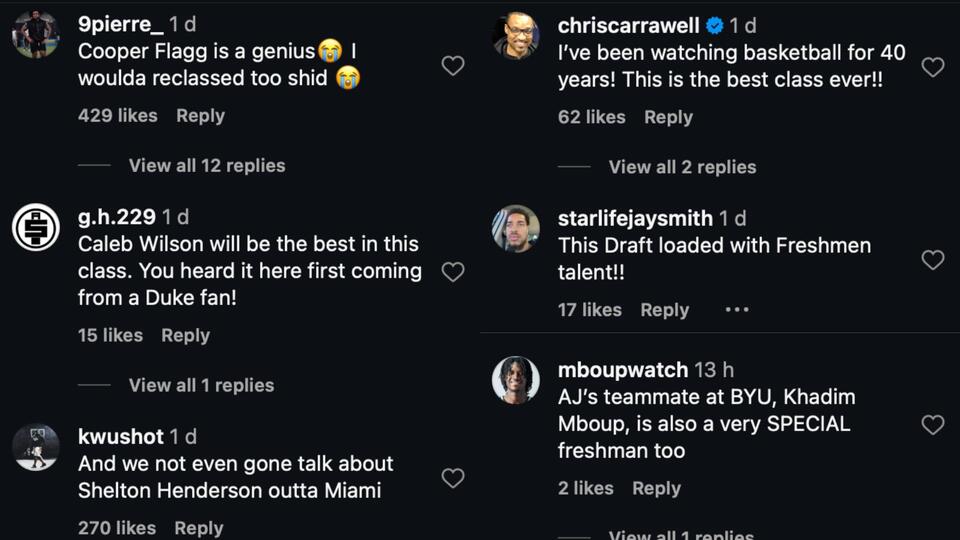
Task: Like kwushot's Shelton Henderson comment
Action: point(453,478)
